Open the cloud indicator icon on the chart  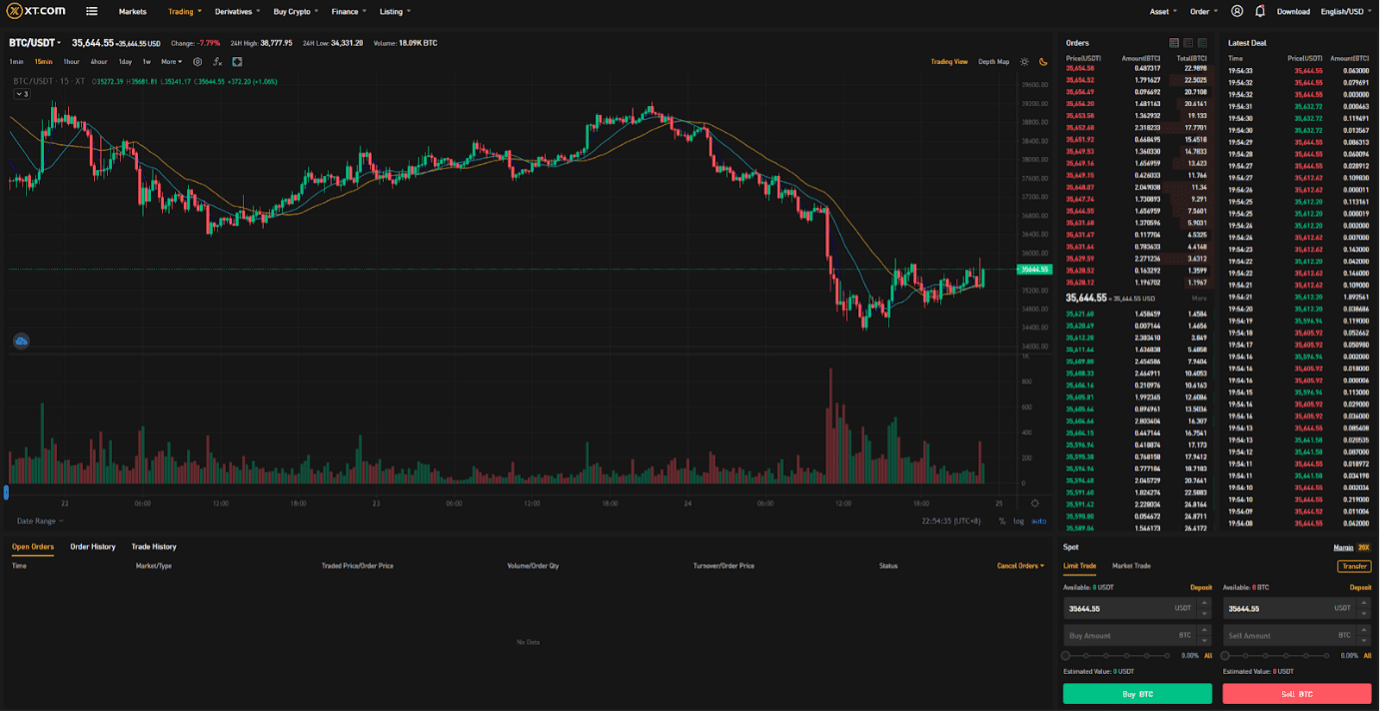click(x=19, y=340)
